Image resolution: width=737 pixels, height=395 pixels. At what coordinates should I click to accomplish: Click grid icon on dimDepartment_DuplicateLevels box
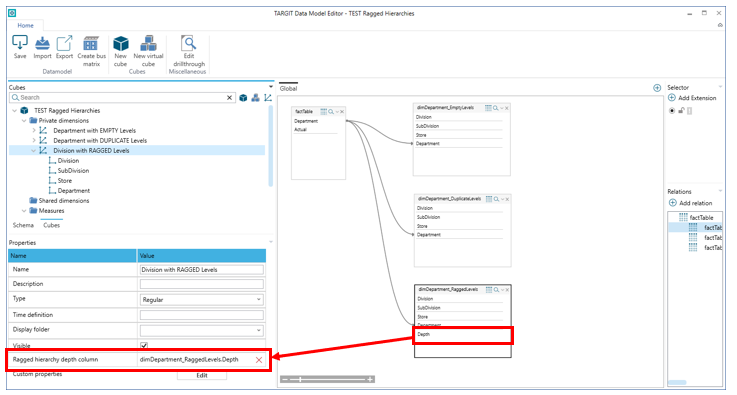click(x=489, y=199)
